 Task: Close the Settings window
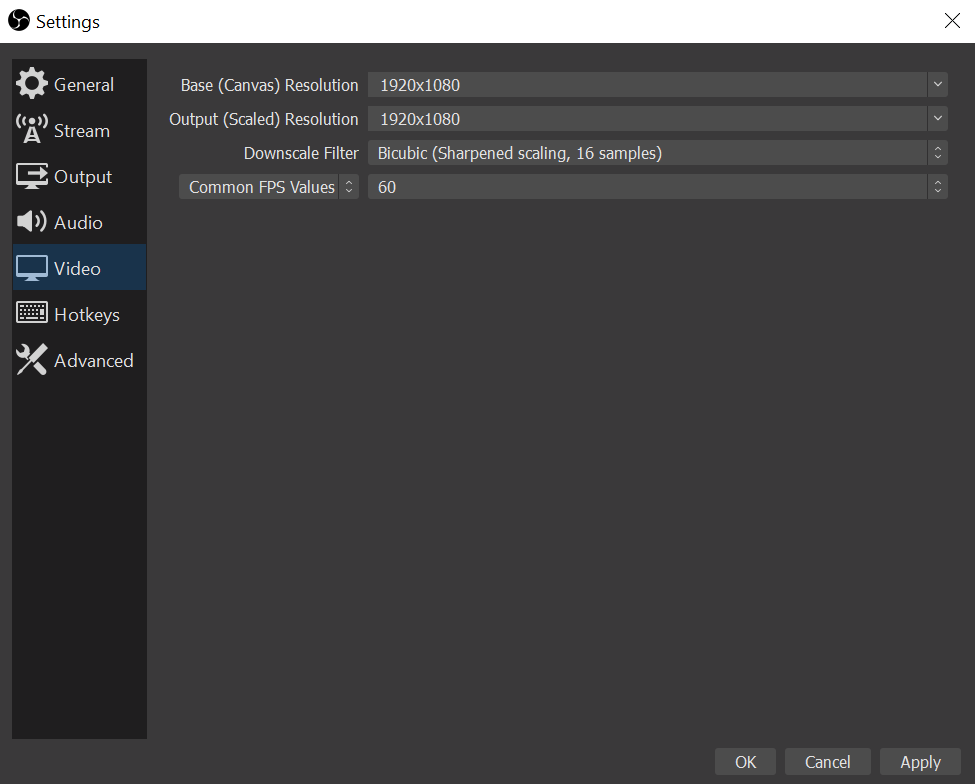pos(952,21)
